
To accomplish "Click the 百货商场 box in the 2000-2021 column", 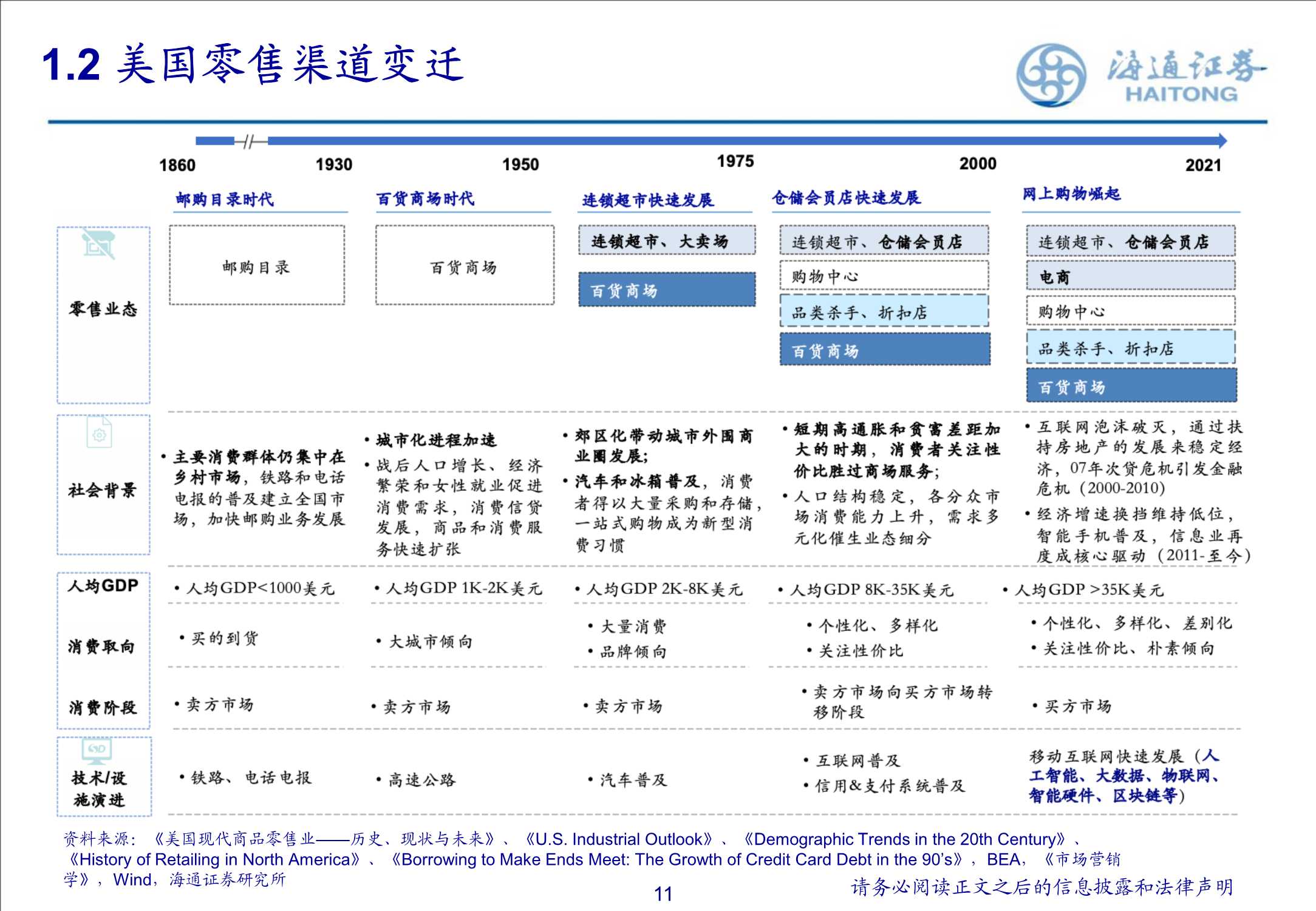I will tap(1131, 386).
